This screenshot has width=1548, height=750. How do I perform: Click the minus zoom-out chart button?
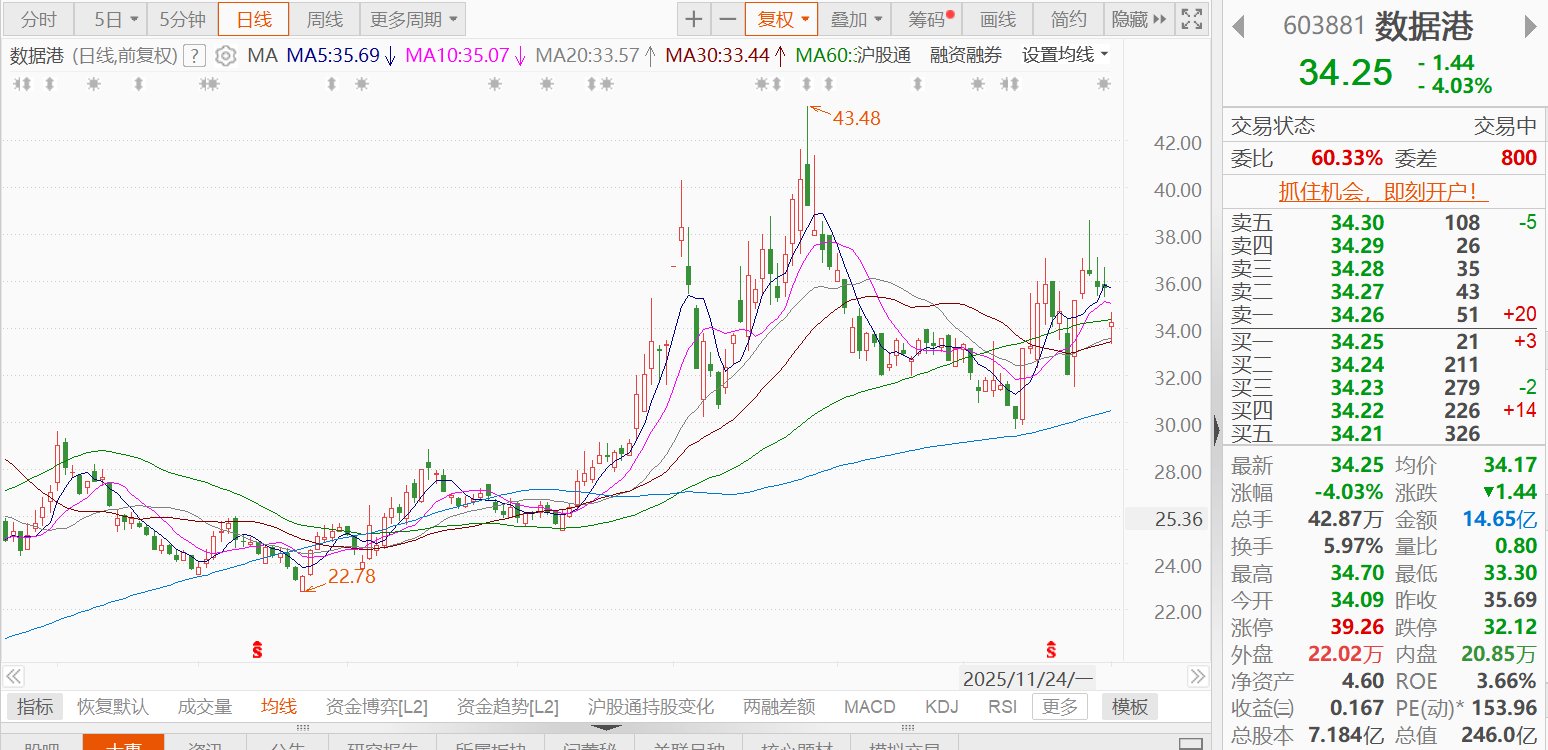point(728,19)
